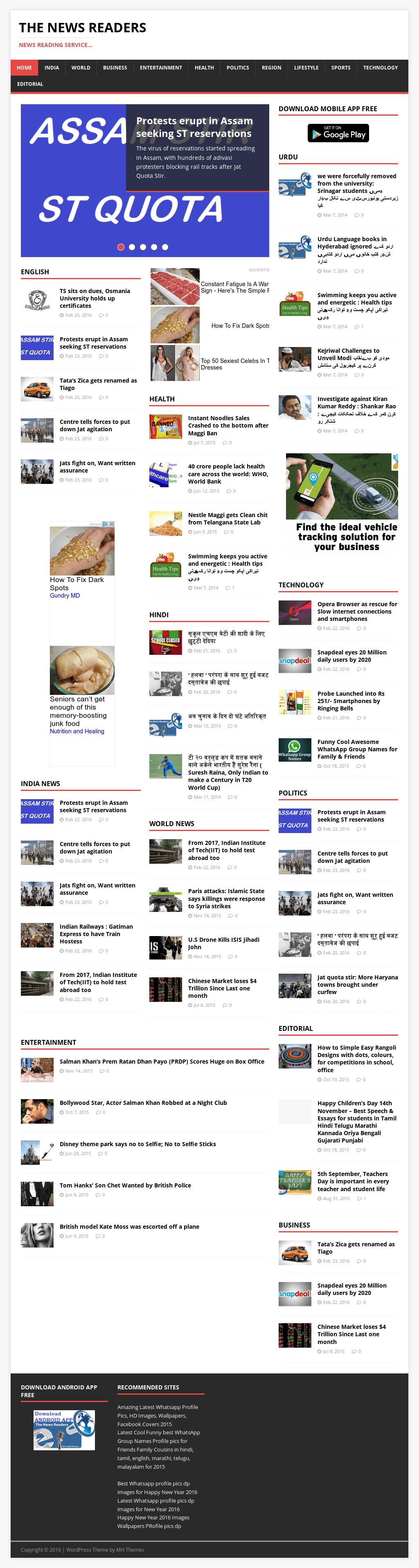This screenshot has height=1568, width=419.
Task: Open the INDIA menu item
Action: point(52,67)
